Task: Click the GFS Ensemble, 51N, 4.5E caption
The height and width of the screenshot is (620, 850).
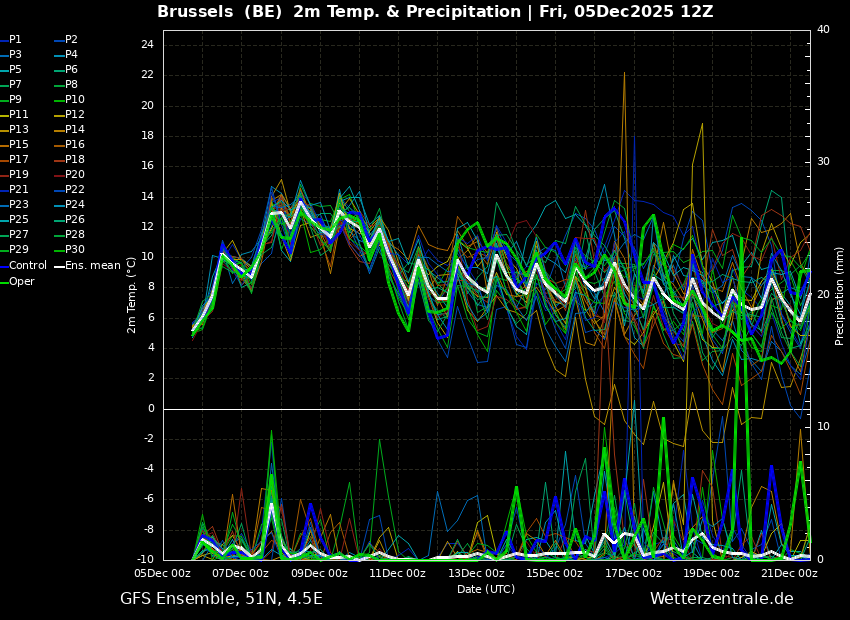Action: pyautogui.click(x=221, y=599)
